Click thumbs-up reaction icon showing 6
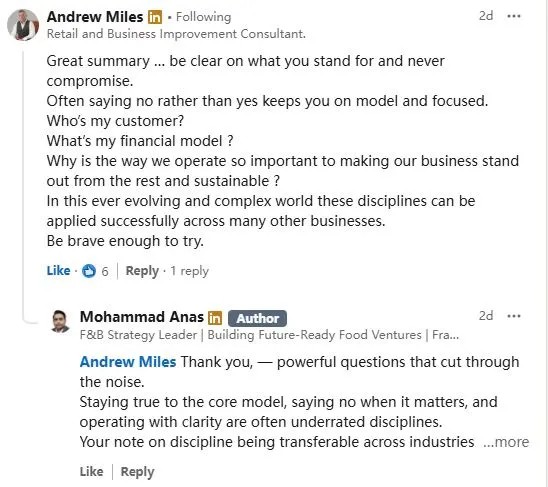This screenshot has height=487, width=548. (x=89, y=271)
